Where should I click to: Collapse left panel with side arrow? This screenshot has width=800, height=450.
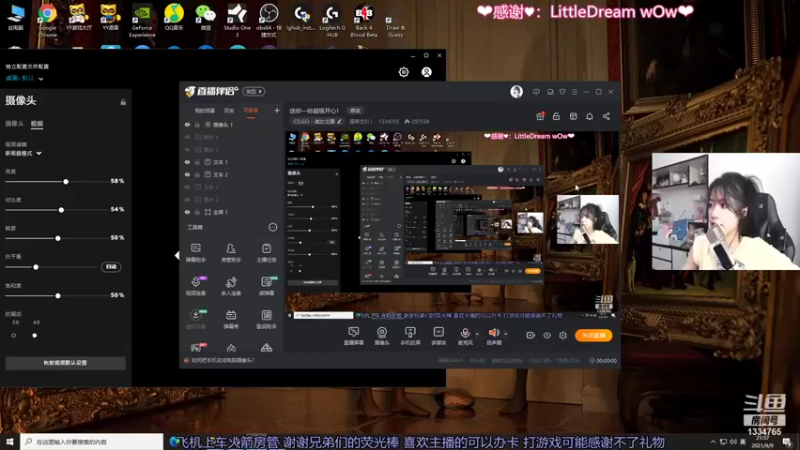(177, 255)
